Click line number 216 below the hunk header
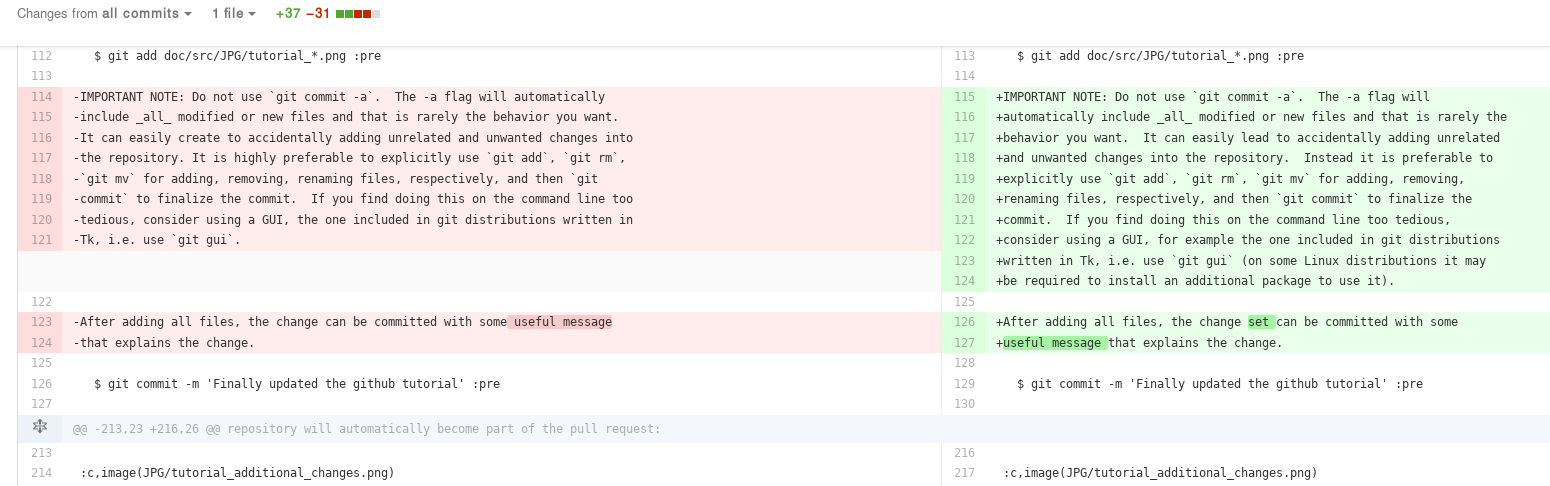The image size is (1550, 486). [964, 453]
